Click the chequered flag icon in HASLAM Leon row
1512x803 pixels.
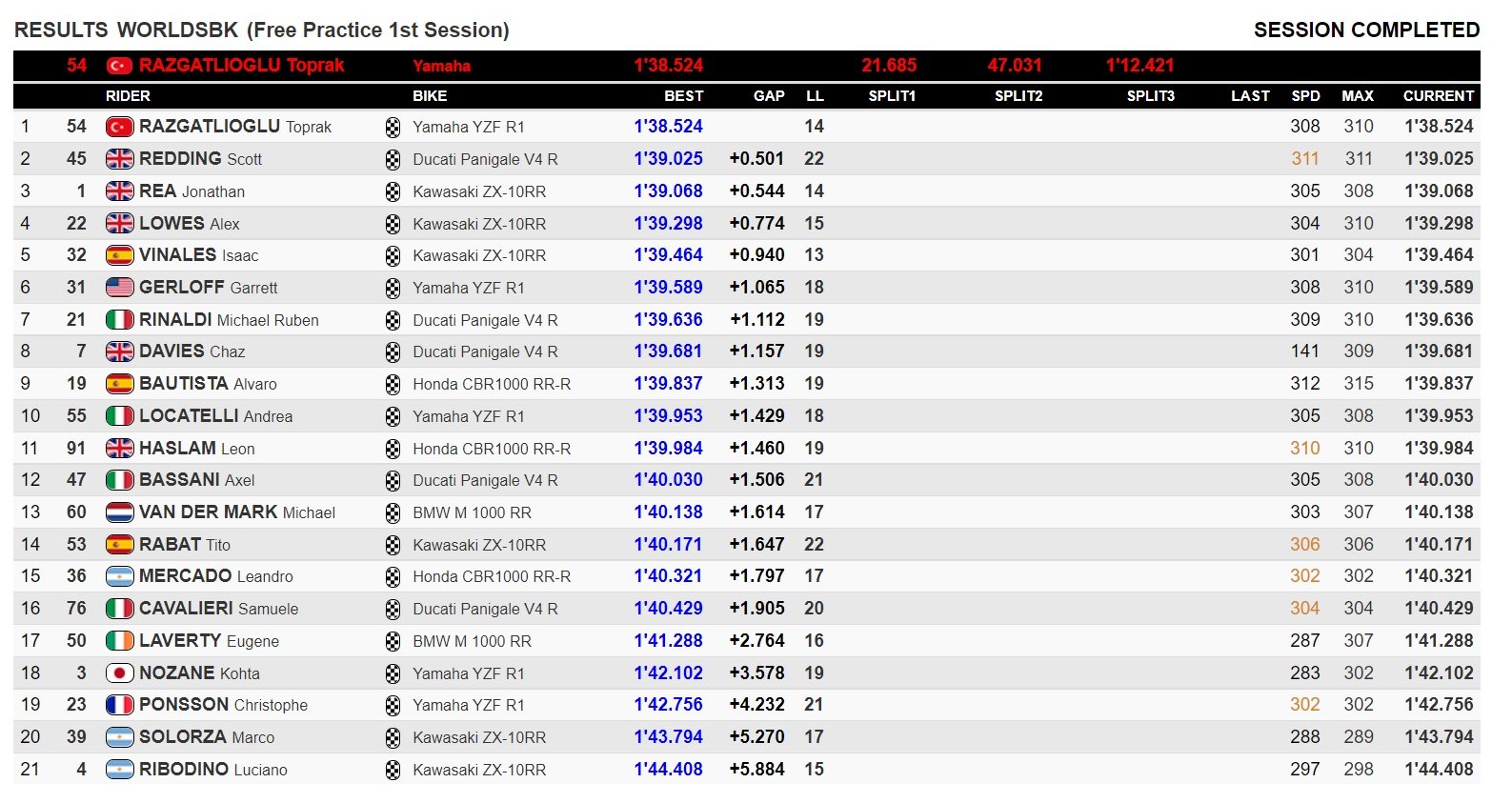coord(393,449)
